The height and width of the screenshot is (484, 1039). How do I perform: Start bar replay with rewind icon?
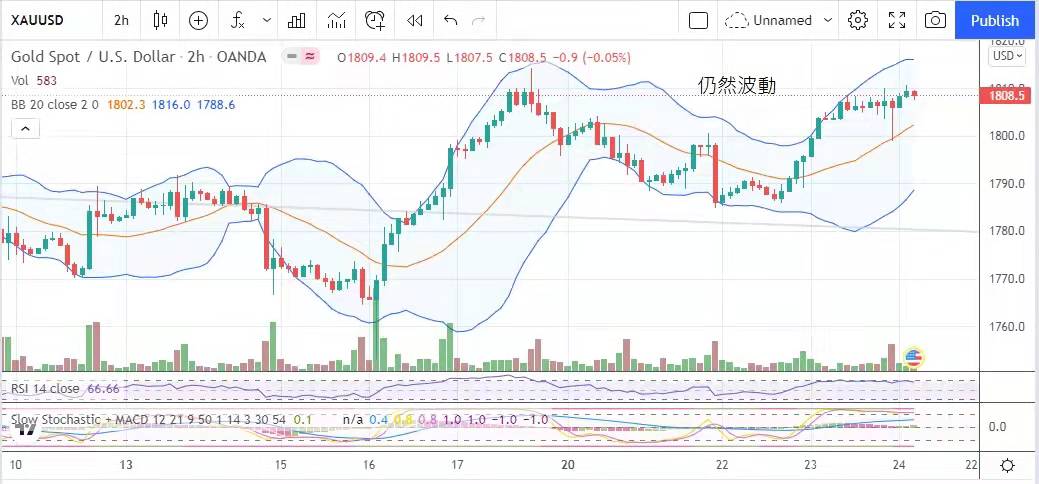(x=414, y=20)
